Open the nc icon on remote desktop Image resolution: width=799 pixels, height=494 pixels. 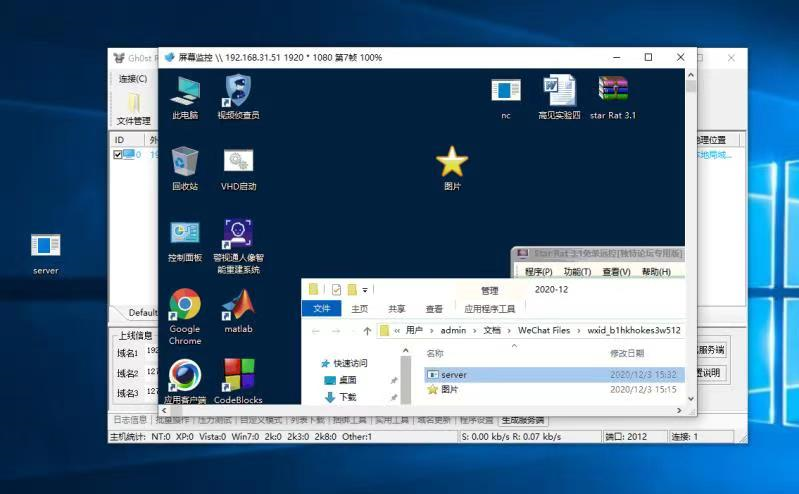point(506,91)
